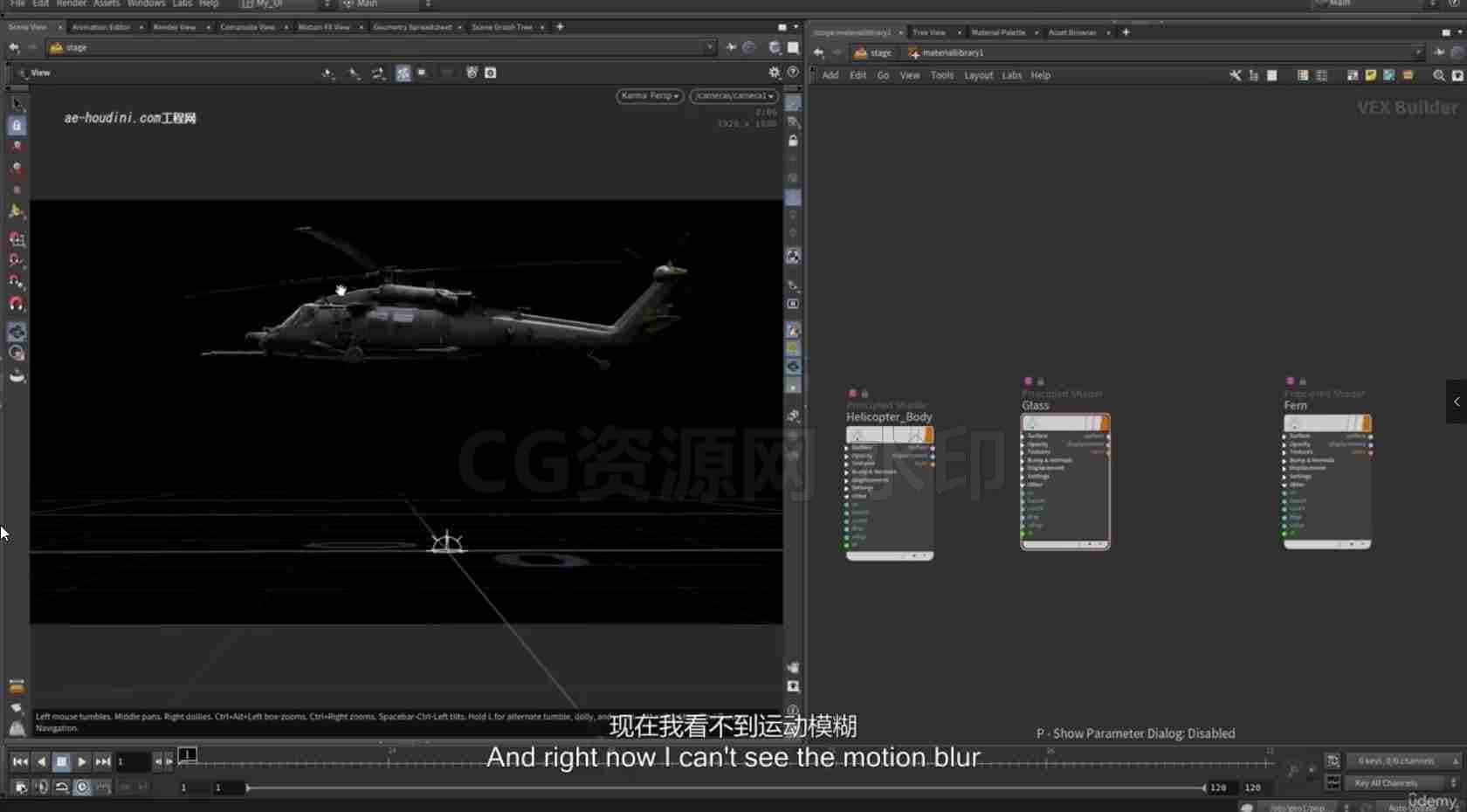This screenshot has width=1467, height=812.
Task: Toggle the lock icon on viewport right toolbar
Action: pos(793,141)
